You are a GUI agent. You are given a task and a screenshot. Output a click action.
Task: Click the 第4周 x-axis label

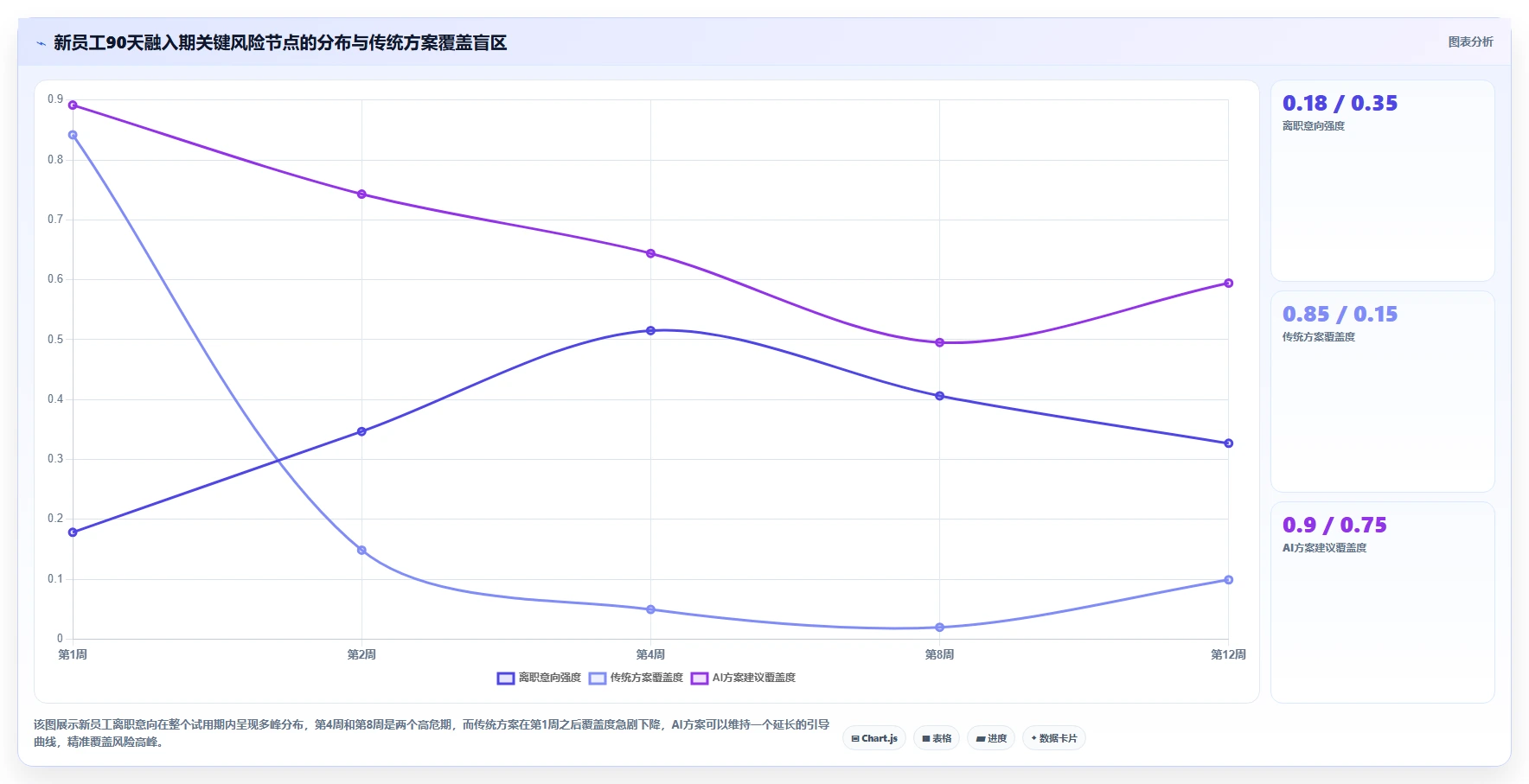(650, 654)
